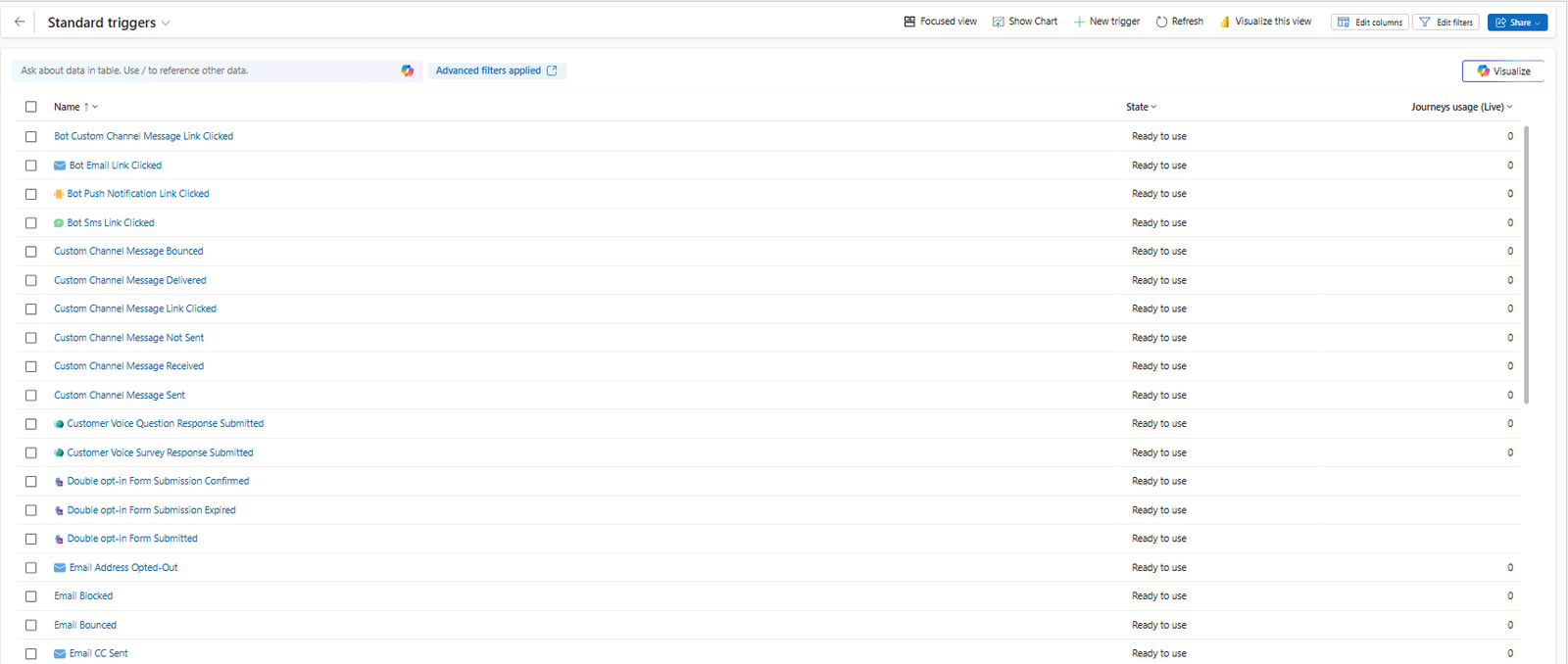Viewport: 1568px width, 664px height.
Task: Select checkbox for Custom Channel Message Bounced
Action: [31, 252]
